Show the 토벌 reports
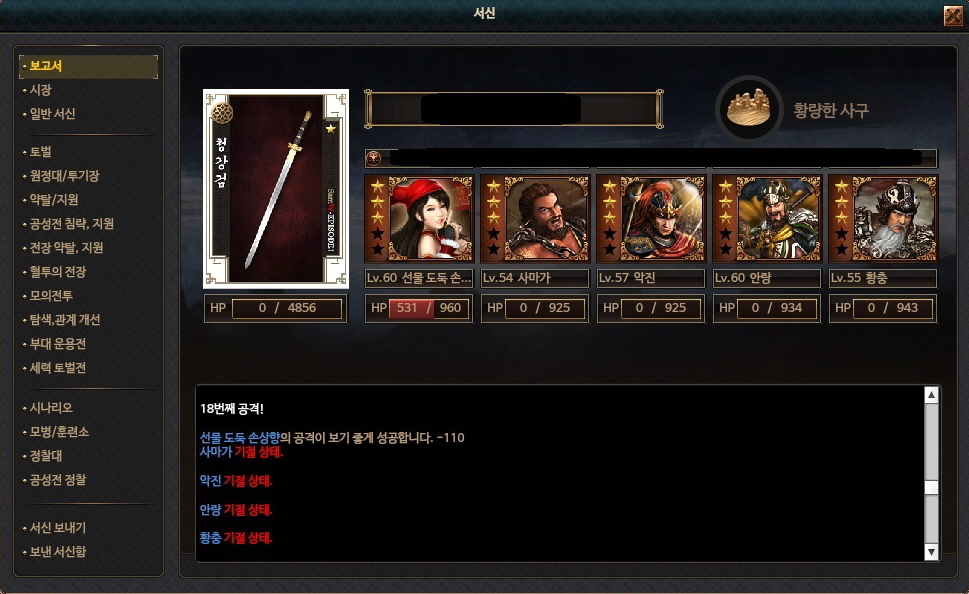Image resolution: width=969 pixels, height=594 pixels. 41,151
